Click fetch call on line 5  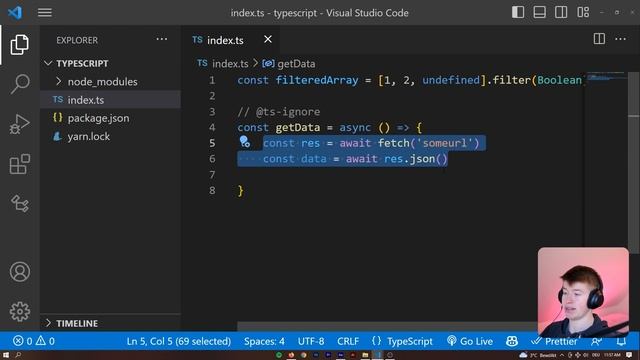(x=393, y=143)
